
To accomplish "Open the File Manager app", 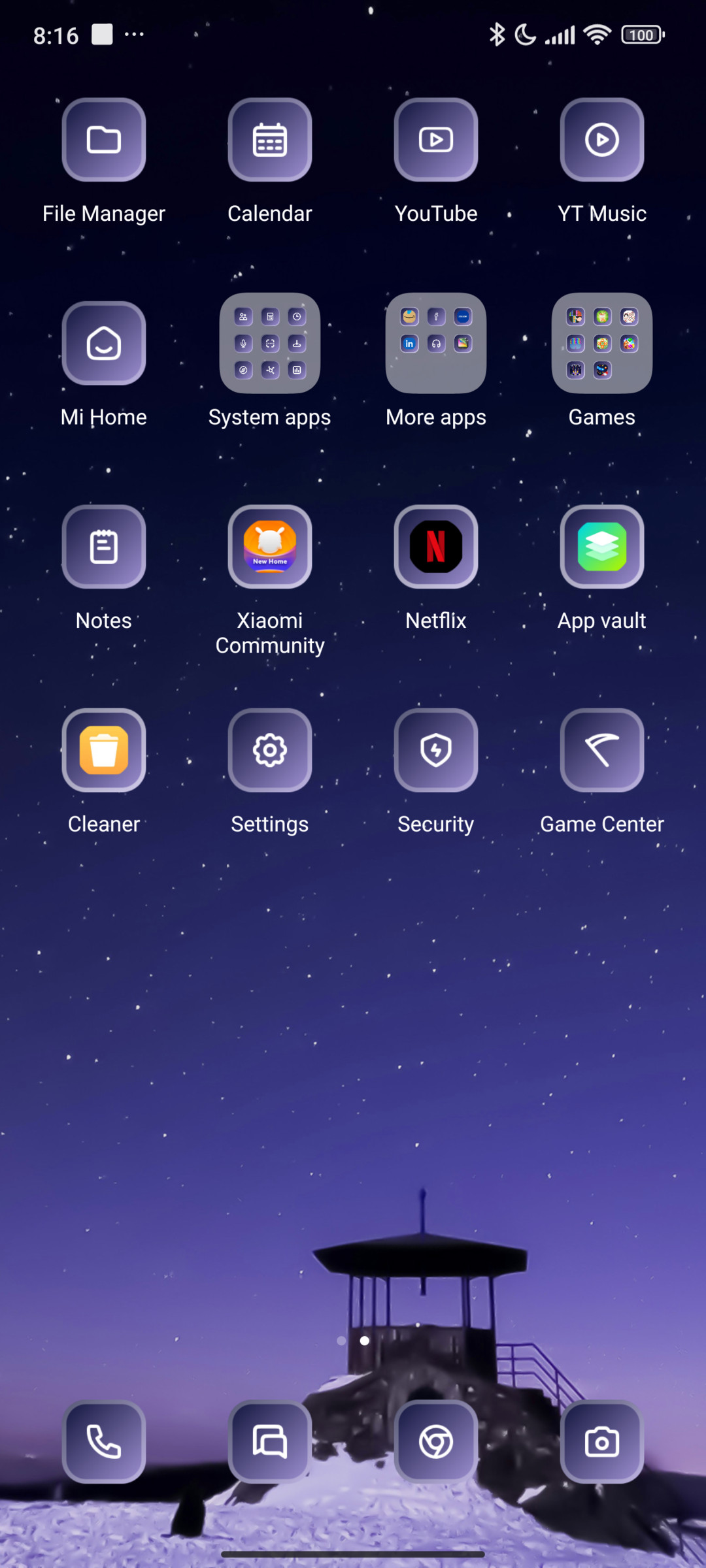I will [104, 140].
